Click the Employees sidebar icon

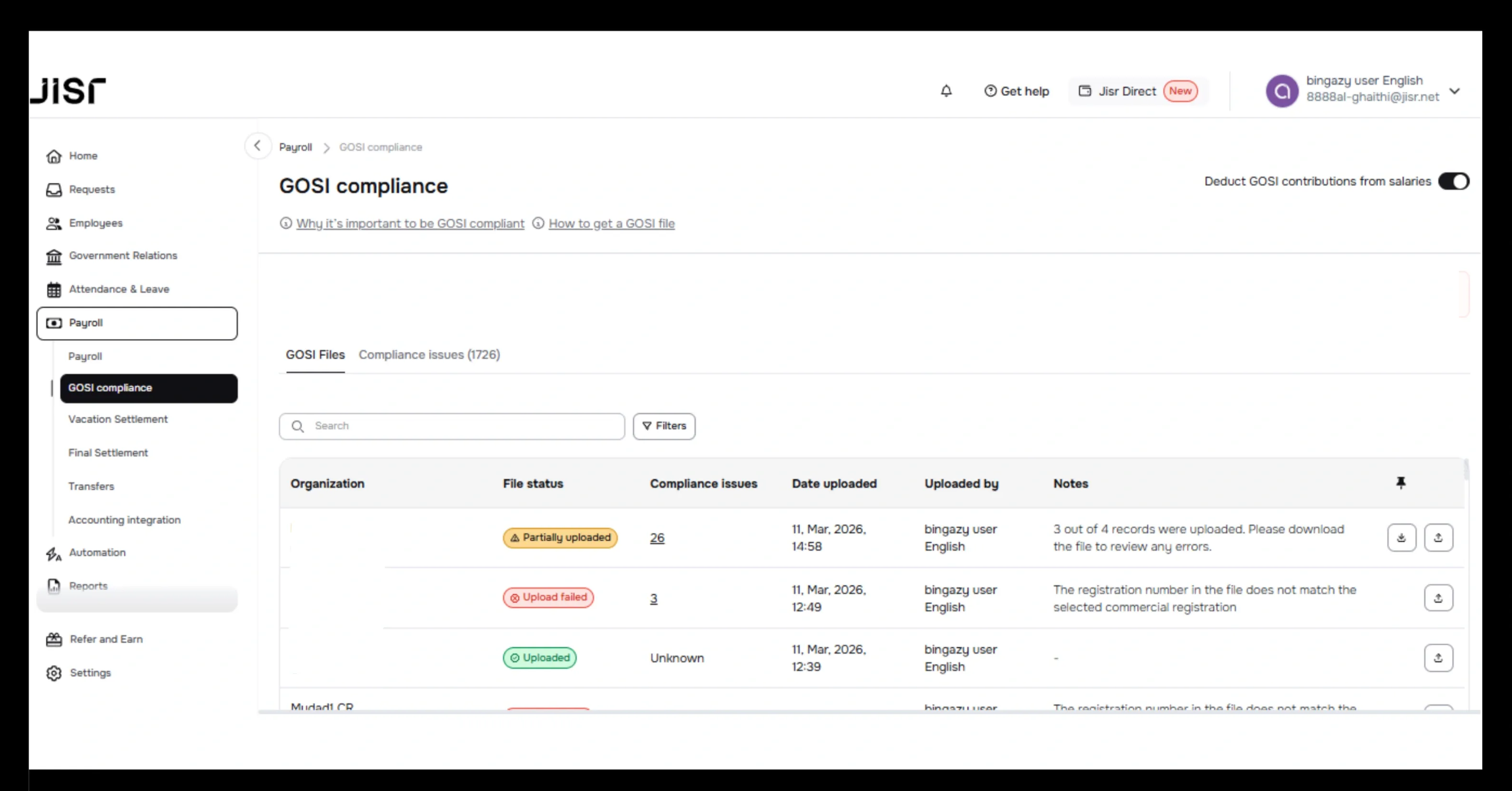point(54,223)
